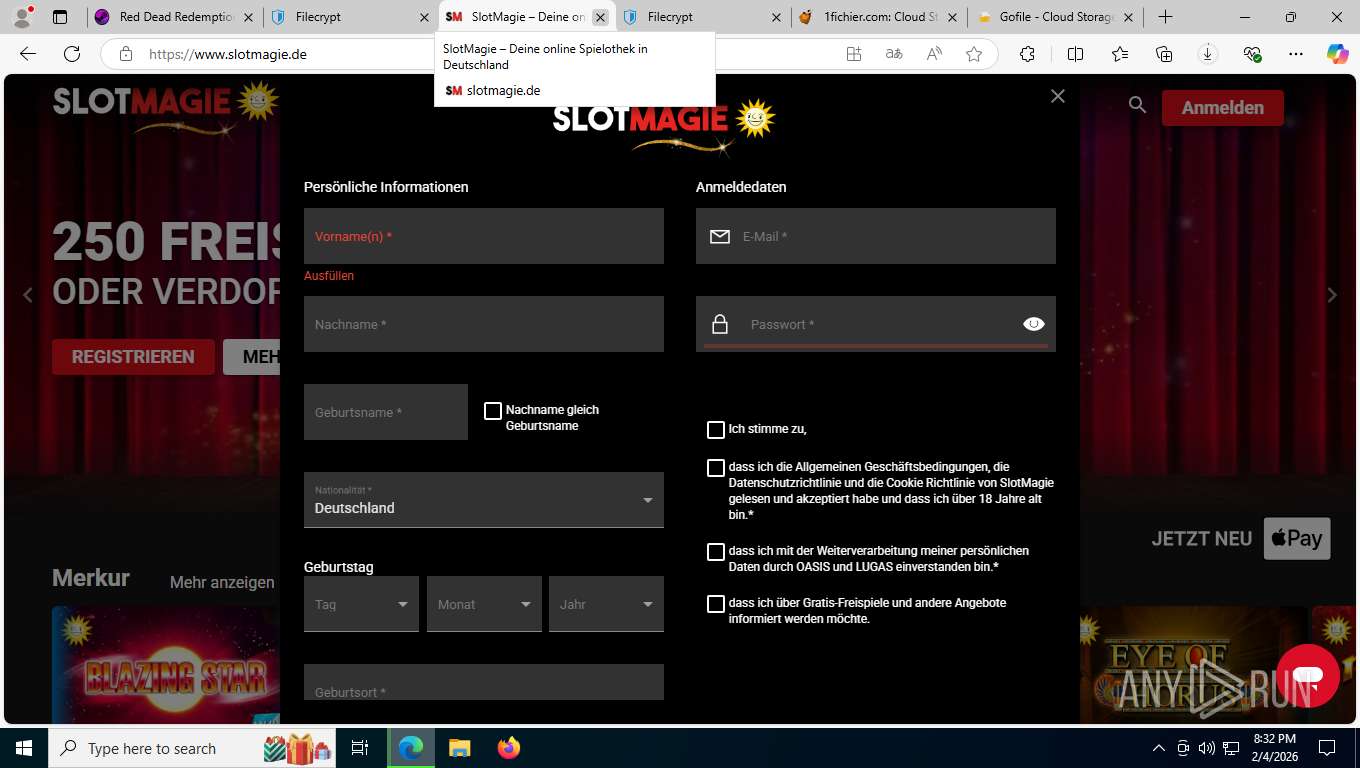Open Task View on taskbar
The width and height of the screenshot is (1360, 768).
[x=360, y=748]
